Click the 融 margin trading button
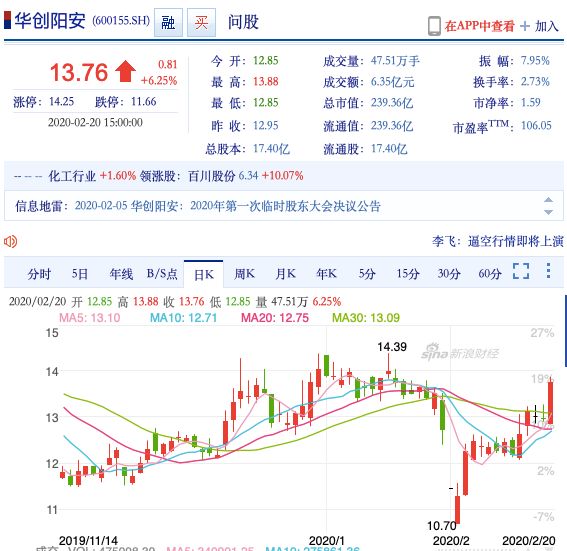Viewport: 567px width, 551px height. [168, 22]
